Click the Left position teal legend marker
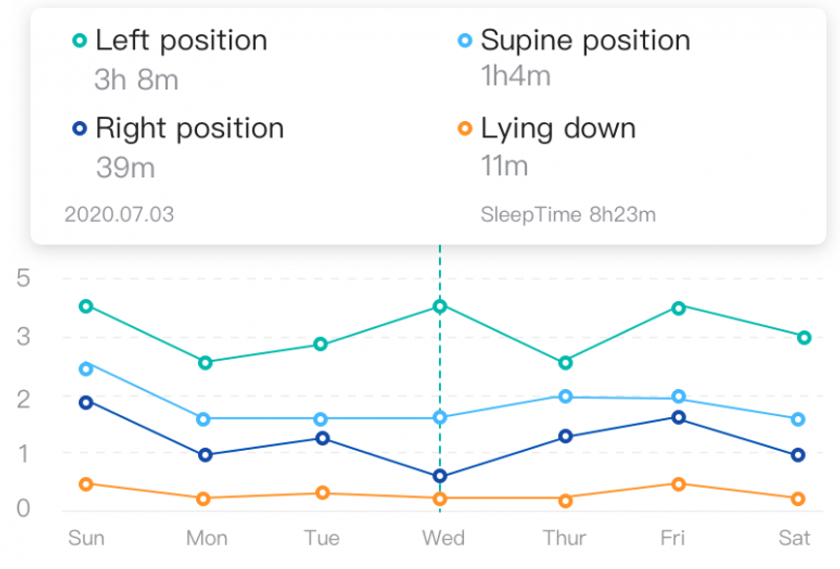 click(x=79, y=41)
